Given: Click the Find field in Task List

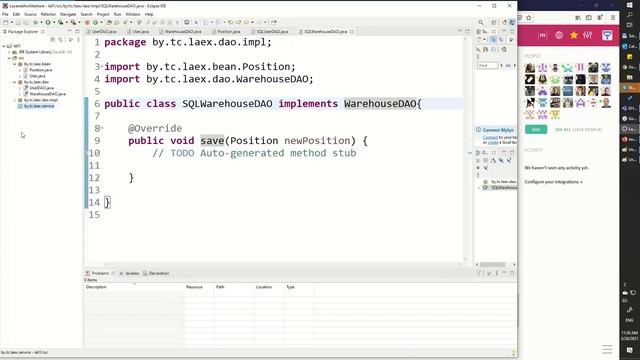Looking at the screenshot, I should [488, 65].
